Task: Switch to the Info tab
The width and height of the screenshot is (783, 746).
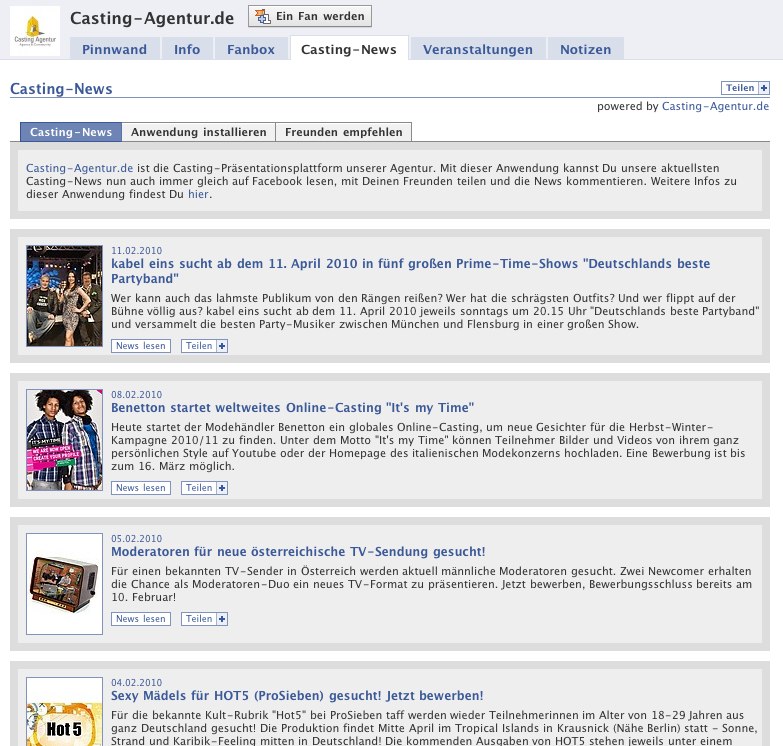Action: (x=187, y=49)
